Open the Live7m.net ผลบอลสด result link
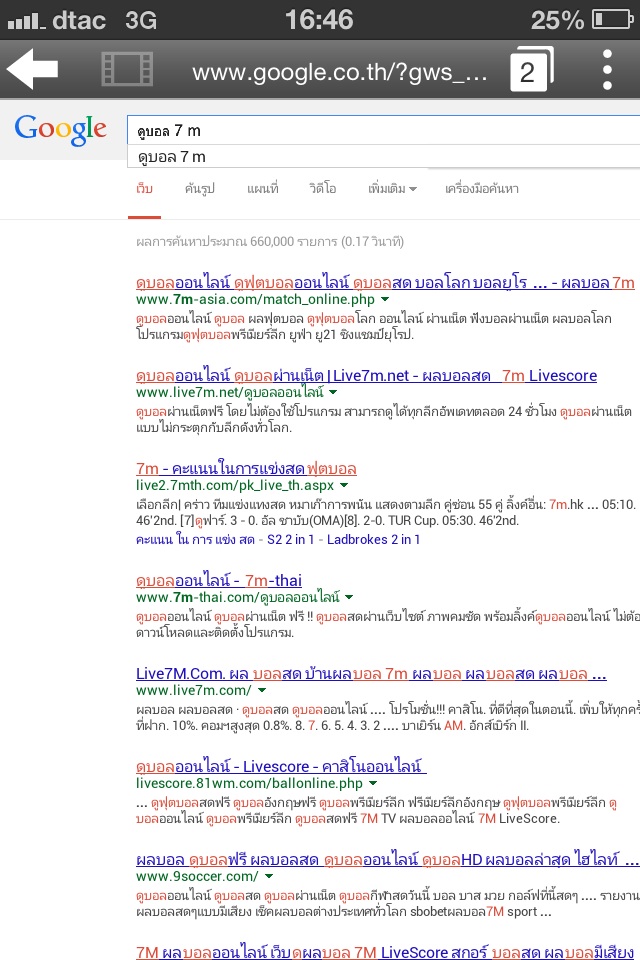Viewport: 640px width, 960px height. pyautogui.click(x=366, y=375)
